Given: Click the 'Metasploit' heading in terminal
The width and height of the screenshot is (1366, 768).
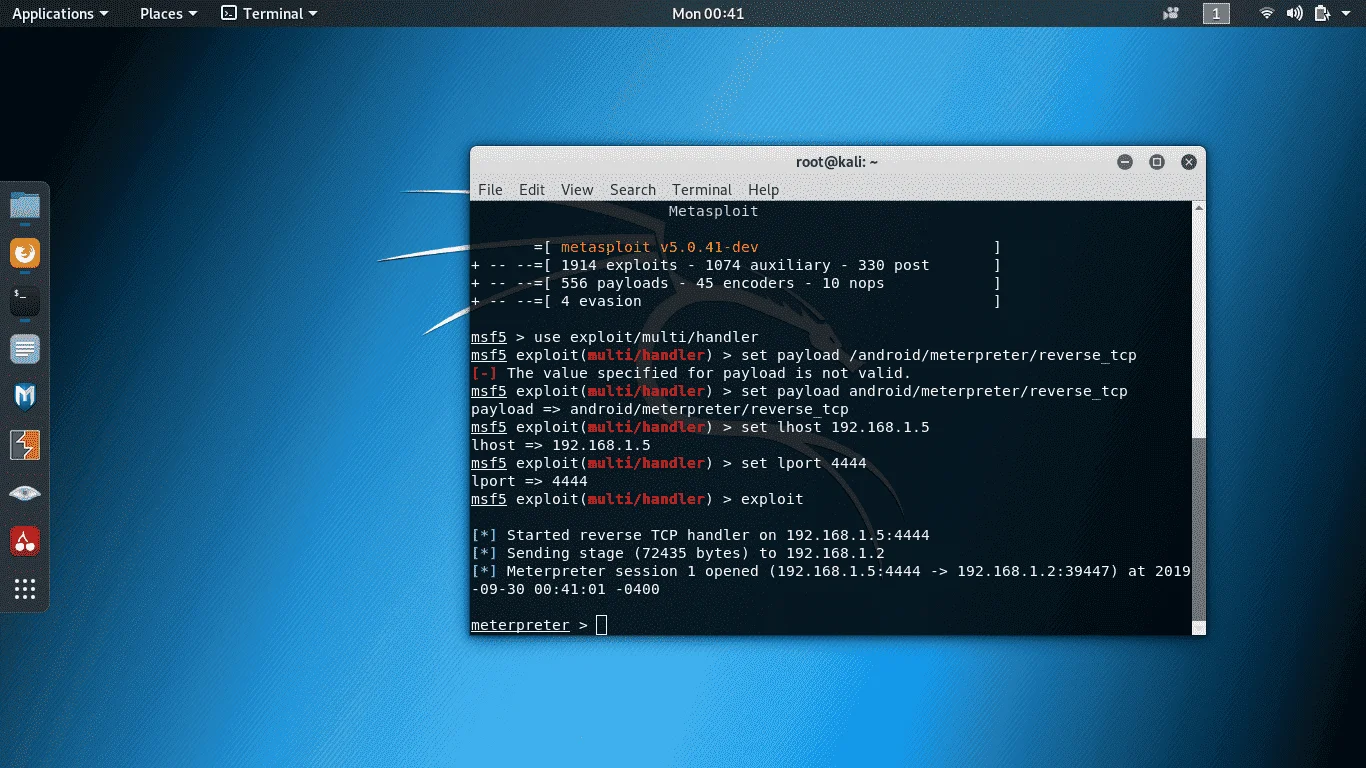Looking at the screenshot, I should coord(713,211).
